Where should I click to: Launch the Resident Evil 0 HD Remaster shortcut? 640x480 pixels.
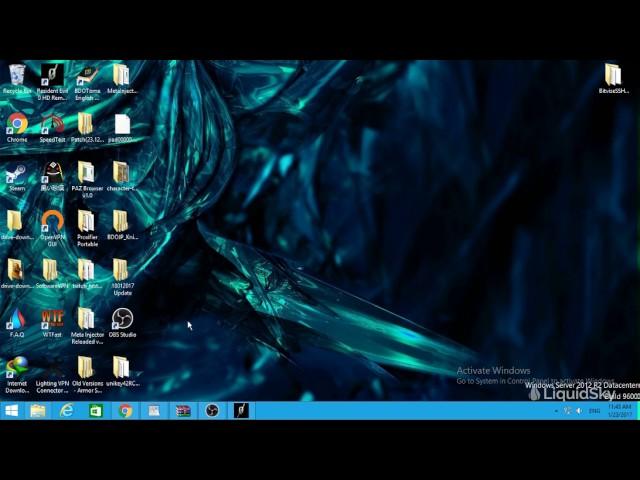click(x=52, y=83)
